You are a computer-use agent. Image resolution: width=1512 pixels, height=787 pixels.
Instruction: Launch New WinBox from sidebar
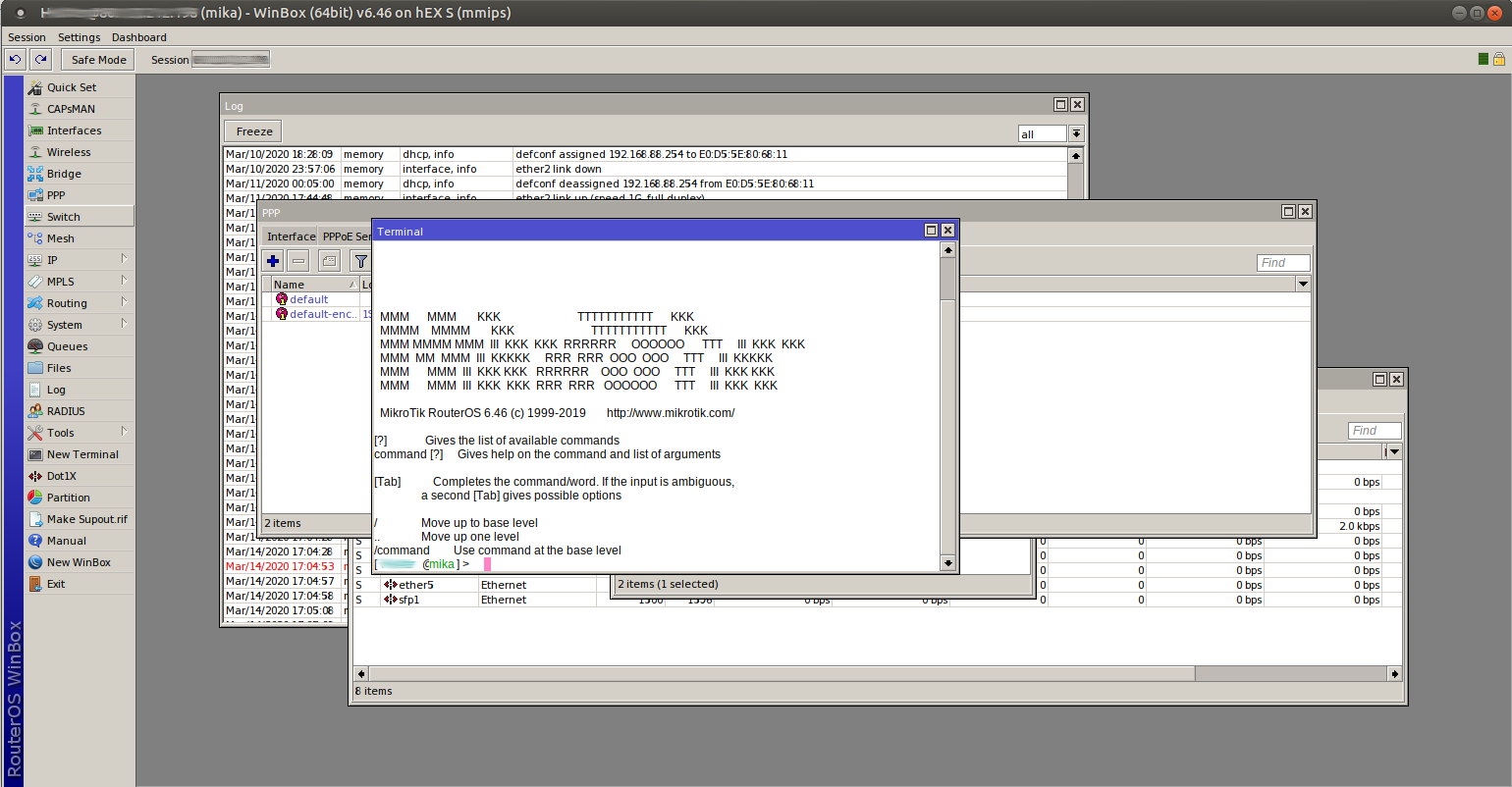coord(79,562)
